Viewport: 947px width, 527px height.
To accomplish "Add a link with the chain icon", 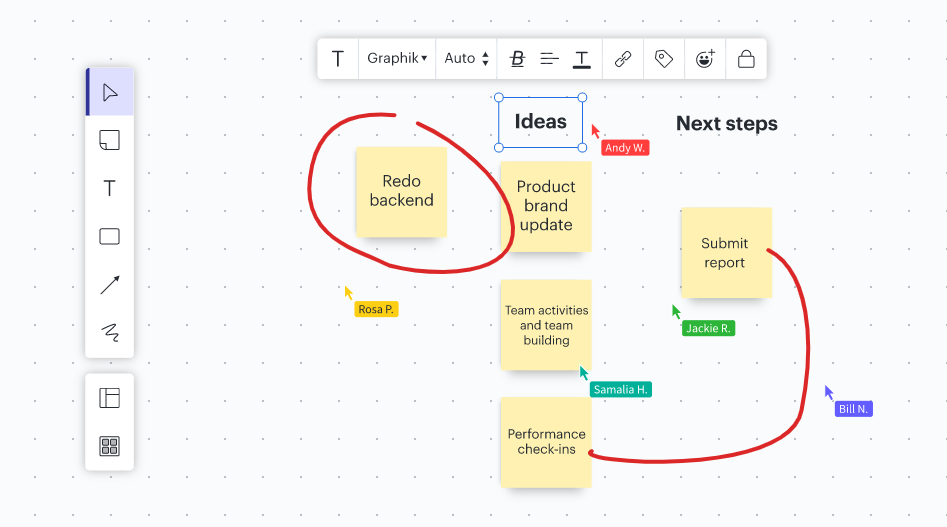I will point(623,59).
